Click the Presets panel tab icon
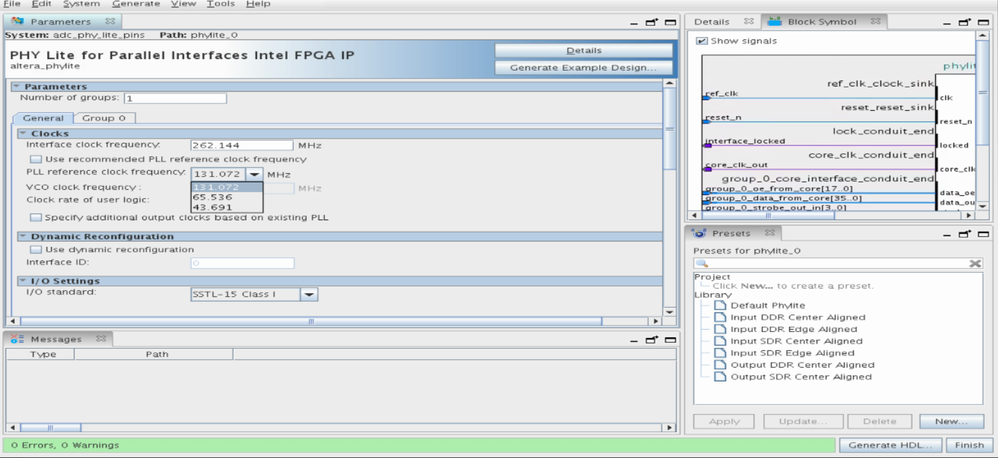 click(x=699, y=233)
